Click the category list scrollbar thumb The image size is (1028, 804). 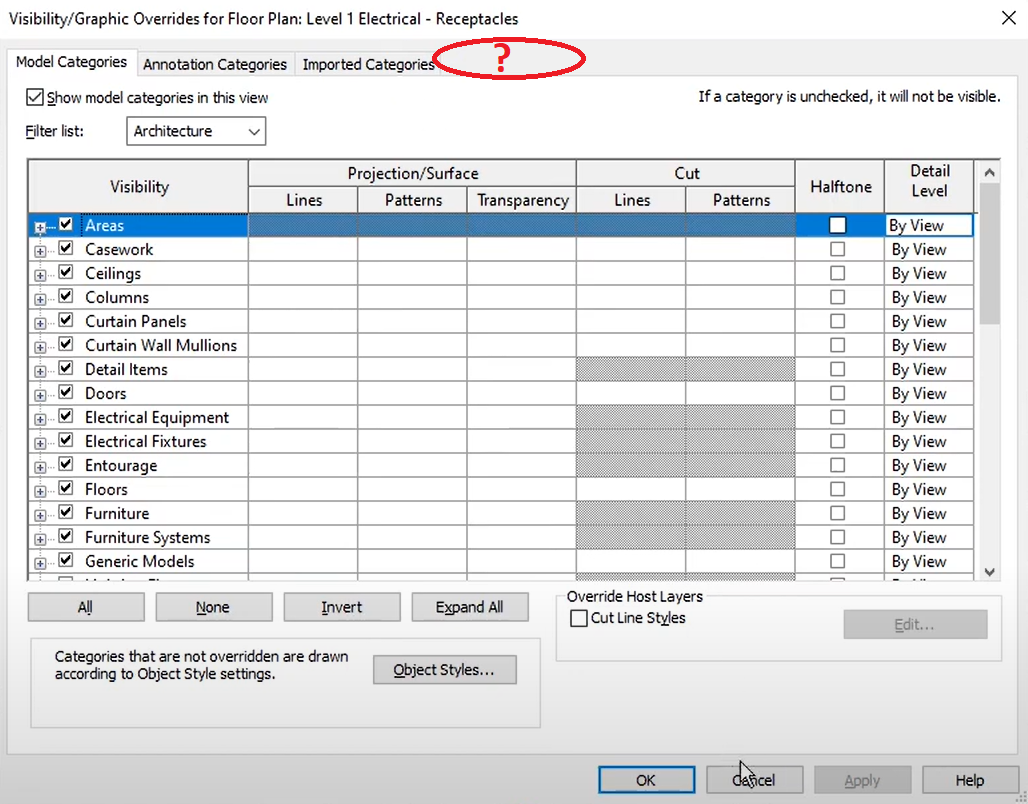pos(990,253)
